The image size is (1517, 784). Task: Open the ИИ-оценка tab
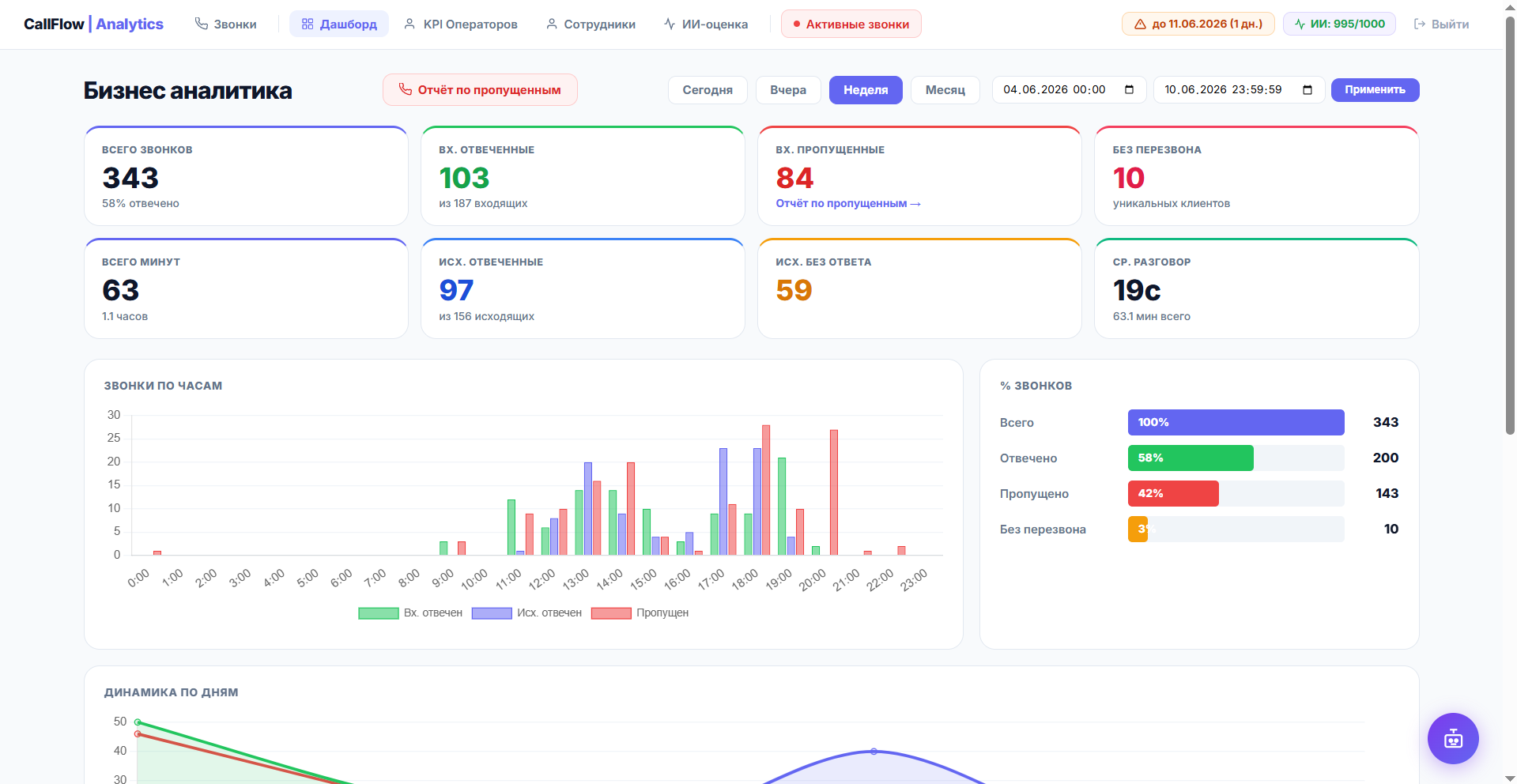pos(705,24)
